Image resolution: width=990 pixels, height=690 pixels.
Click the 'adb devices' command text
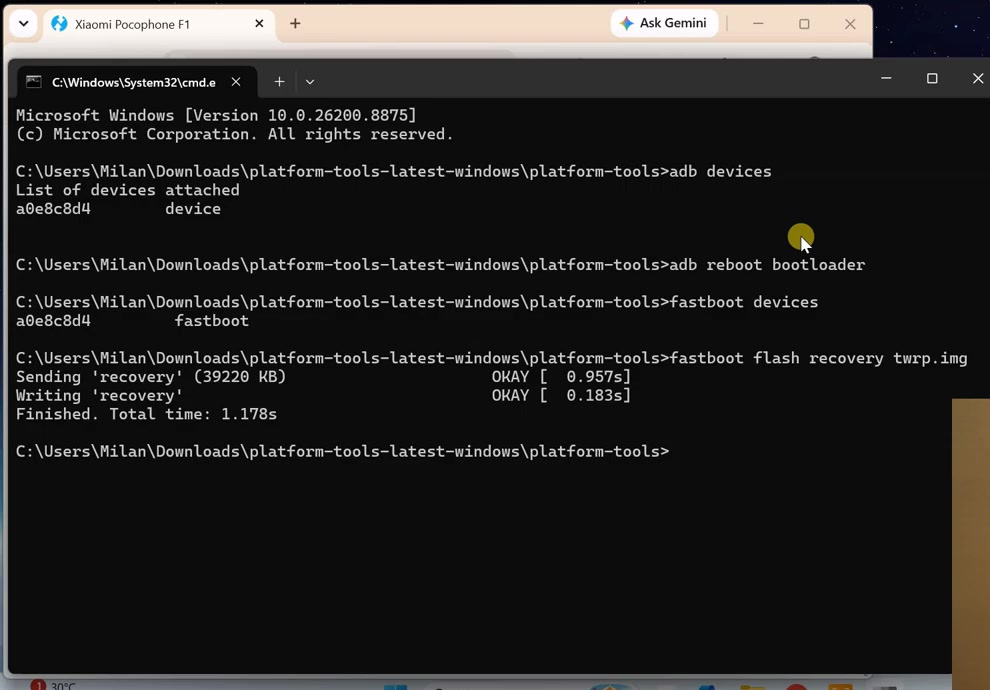[x=720, y=172]
